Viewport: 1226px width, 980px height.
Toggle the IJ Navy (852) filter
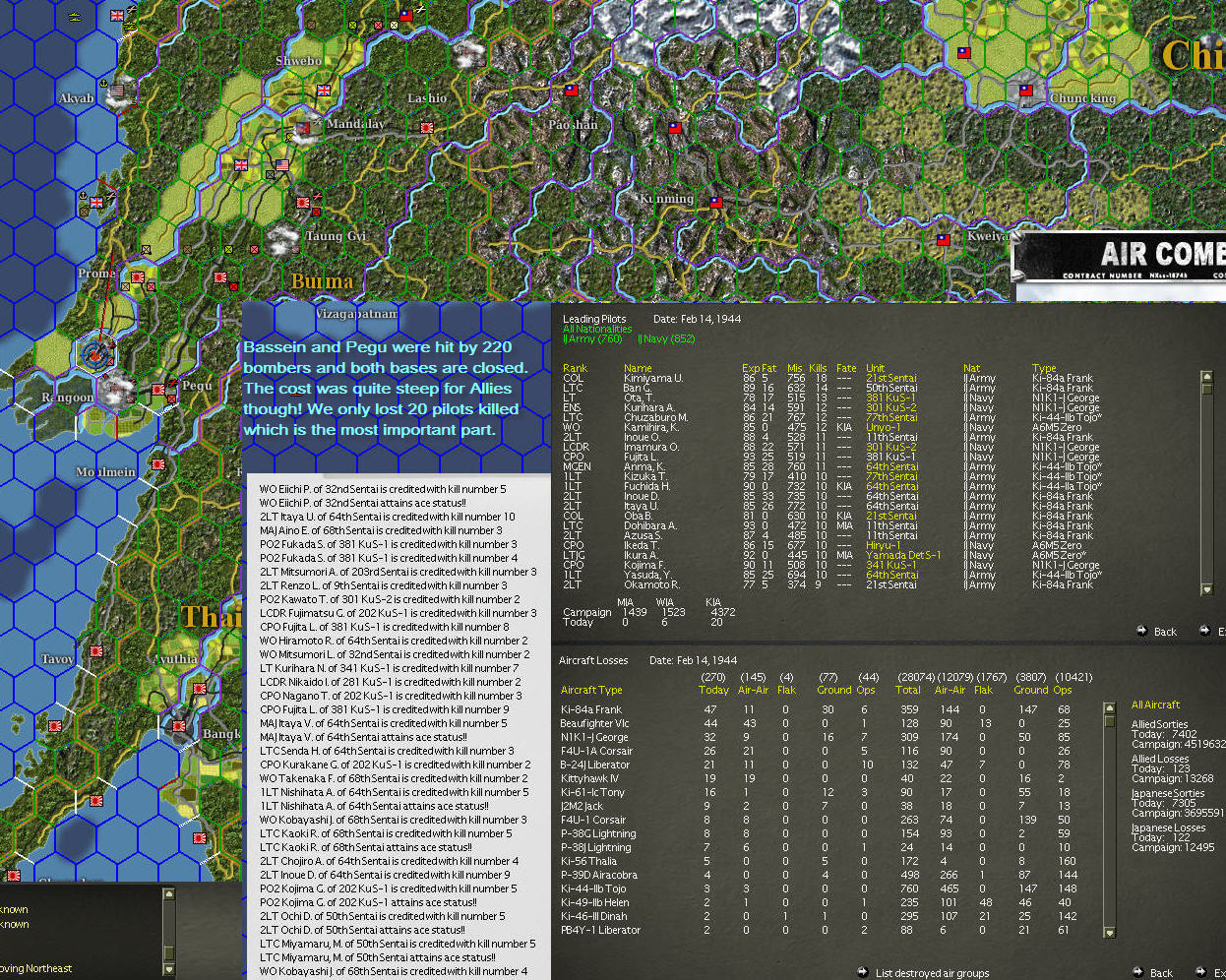tap(667, 338)
